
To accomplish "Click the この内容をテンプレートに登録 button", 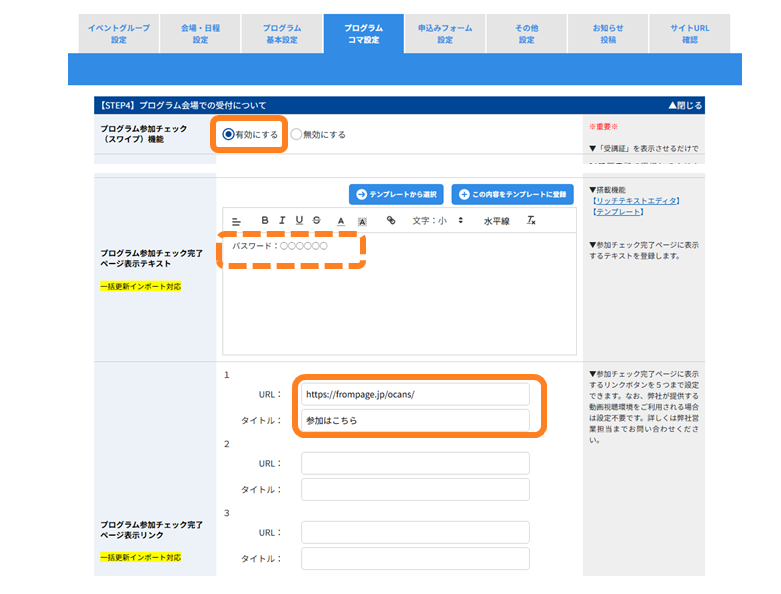I will point(513,194).
